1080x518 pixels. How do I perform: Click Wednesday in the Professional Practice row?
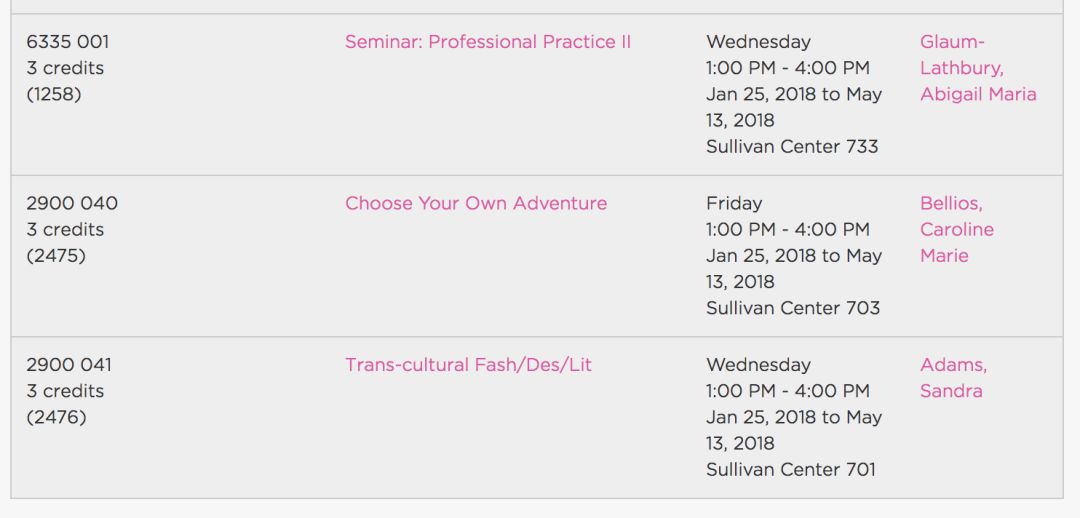pos(758,42)
